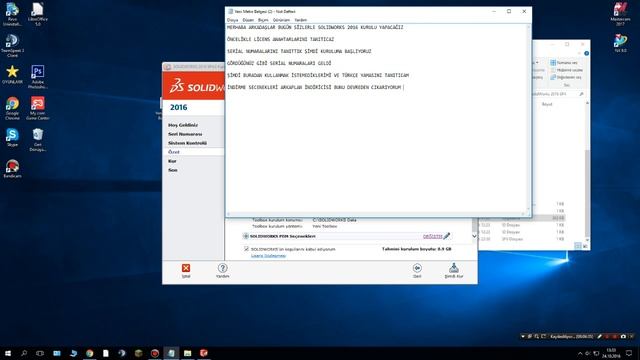
Task: Show hidden tray icons chevron
Action: (580, 353)
